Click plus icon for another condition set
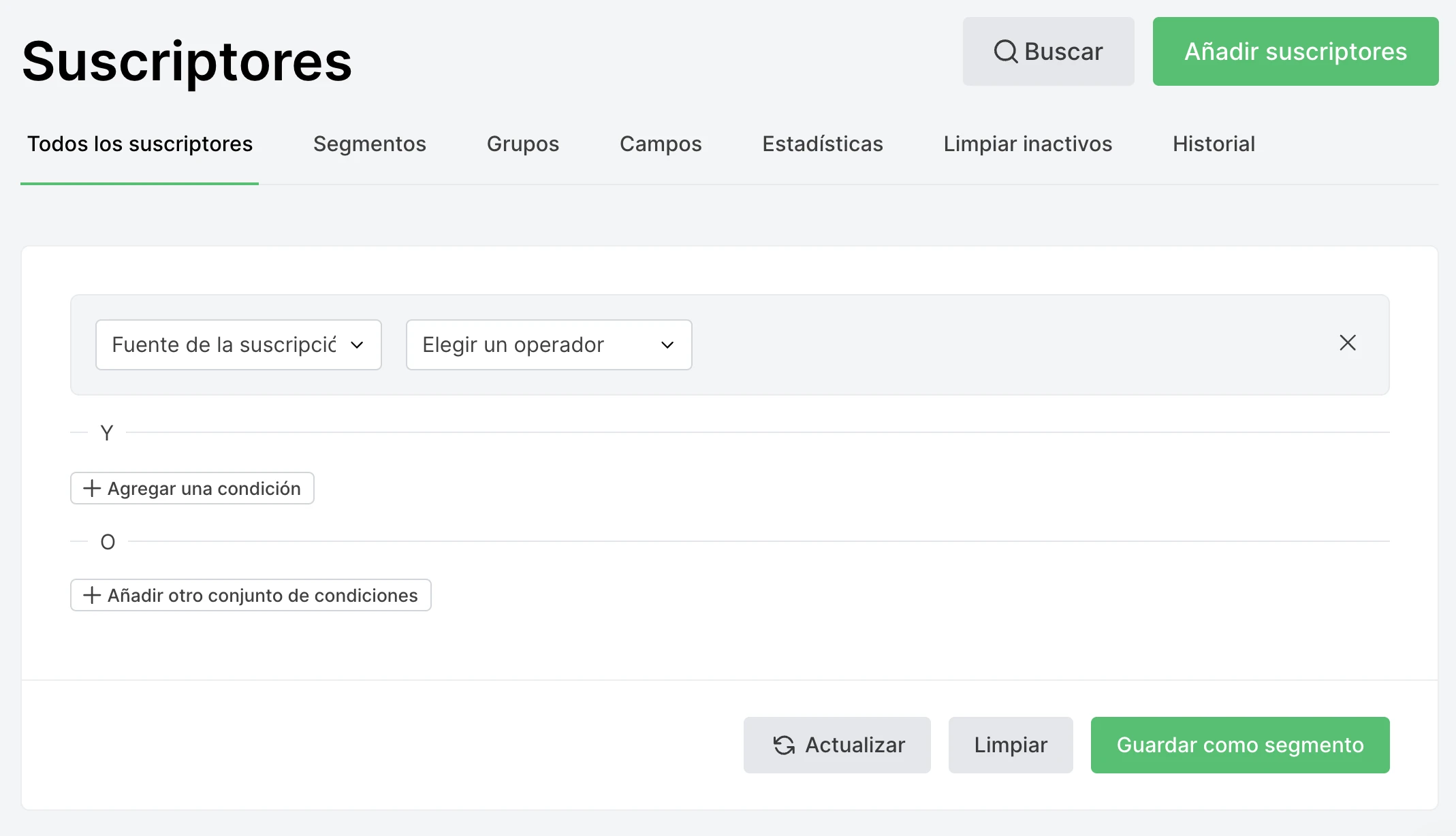The height and width of the screenshot is (836, 1456). 92,596
